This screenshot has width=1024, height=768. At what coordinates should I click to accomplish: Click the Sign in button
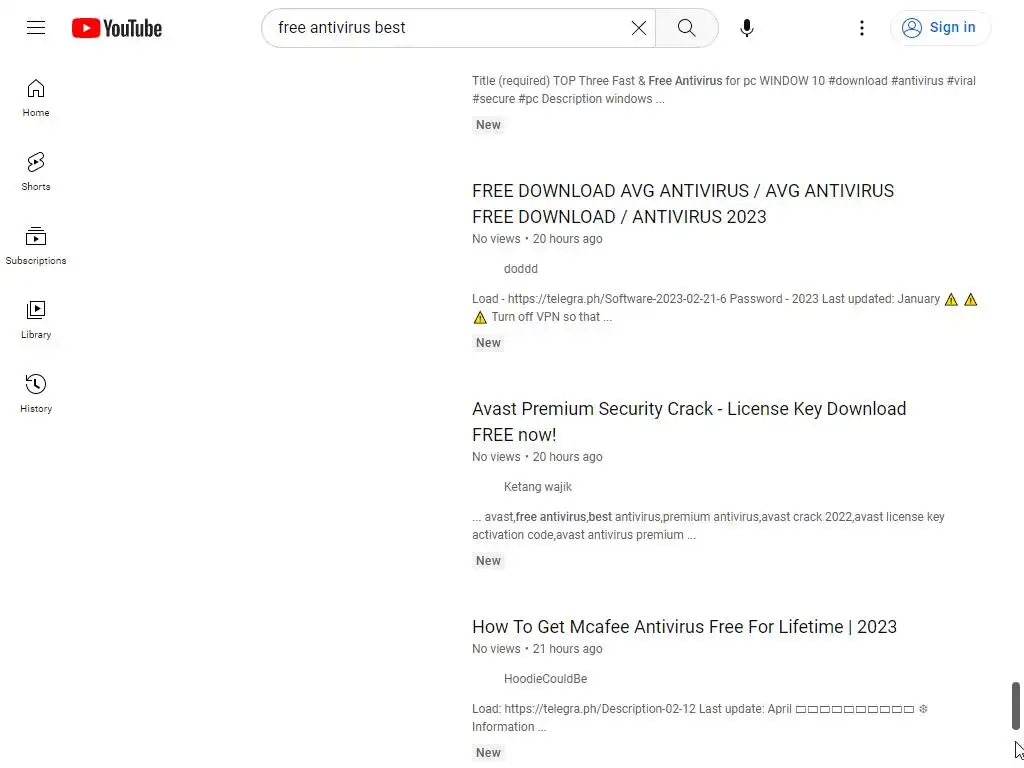point(940,27)
